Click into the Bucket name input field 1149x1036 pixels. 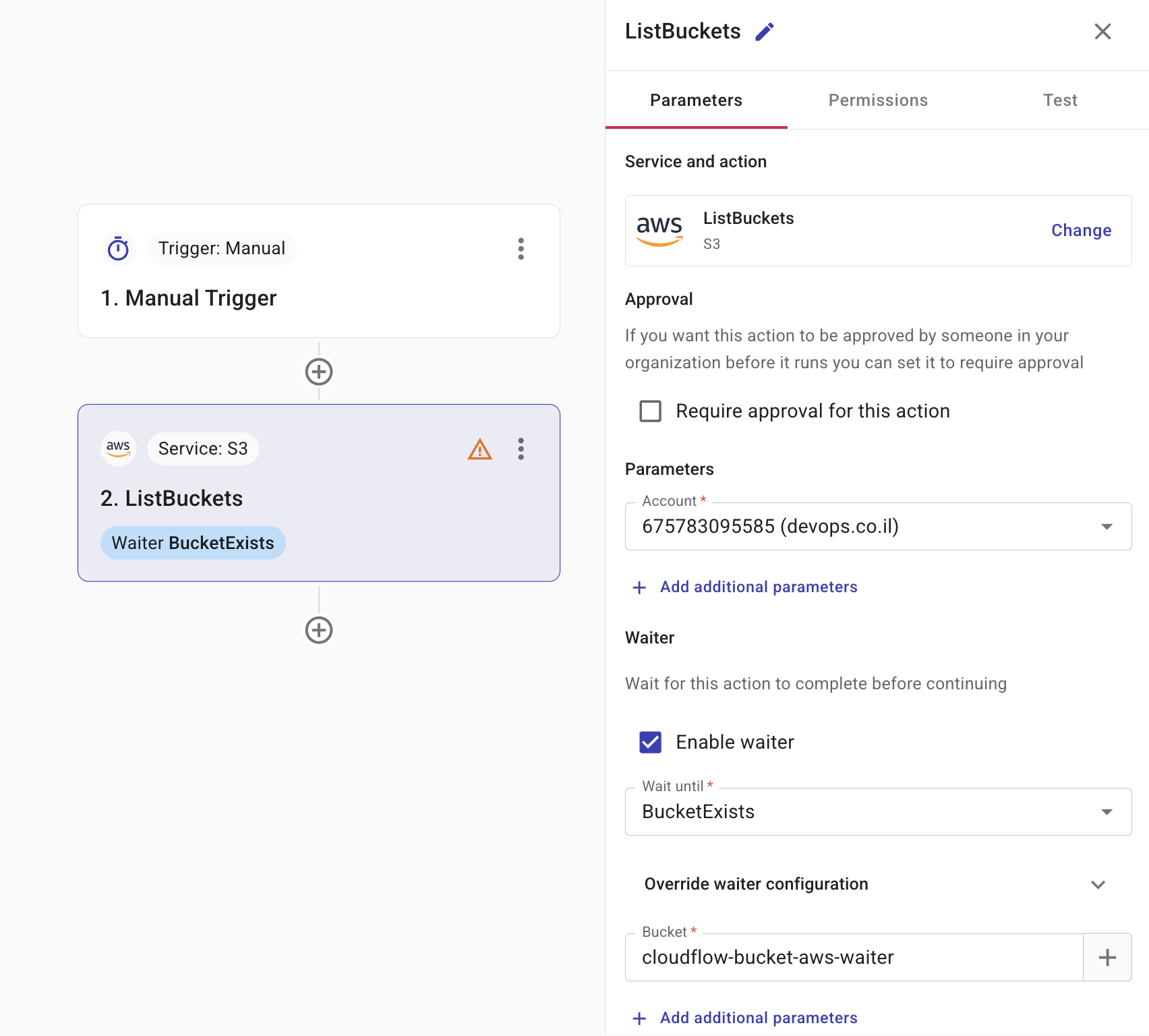coord(853,958)
